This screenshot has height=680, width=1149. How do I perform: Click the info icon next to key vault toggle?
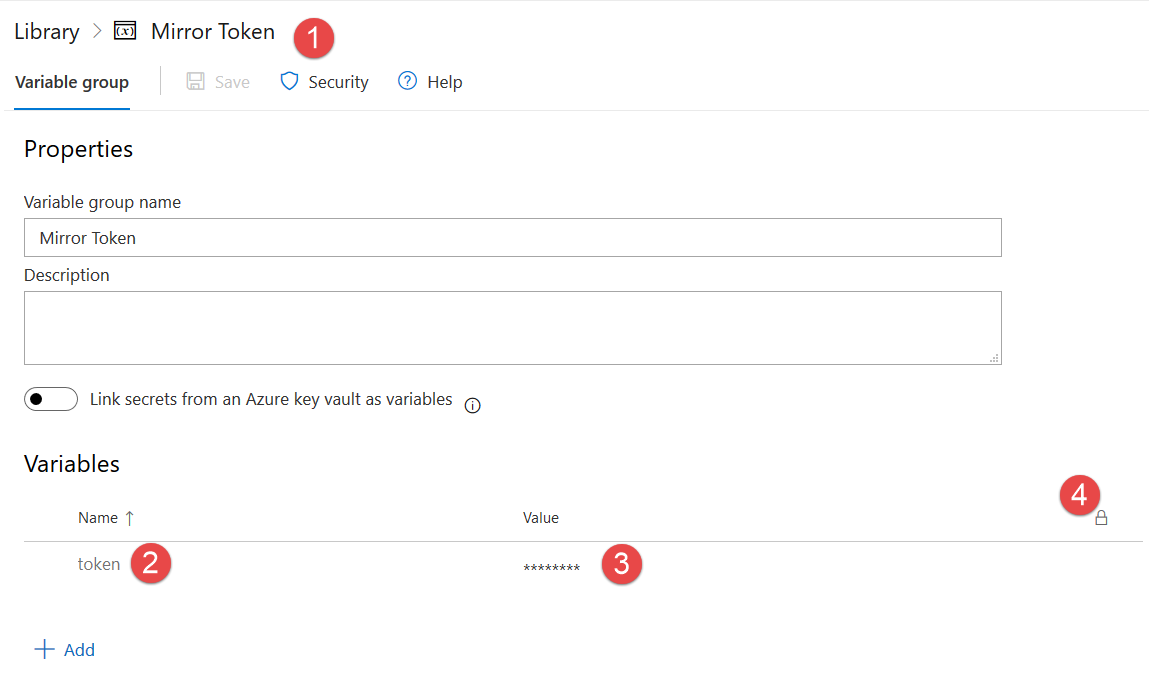click(x=473, y=405)
